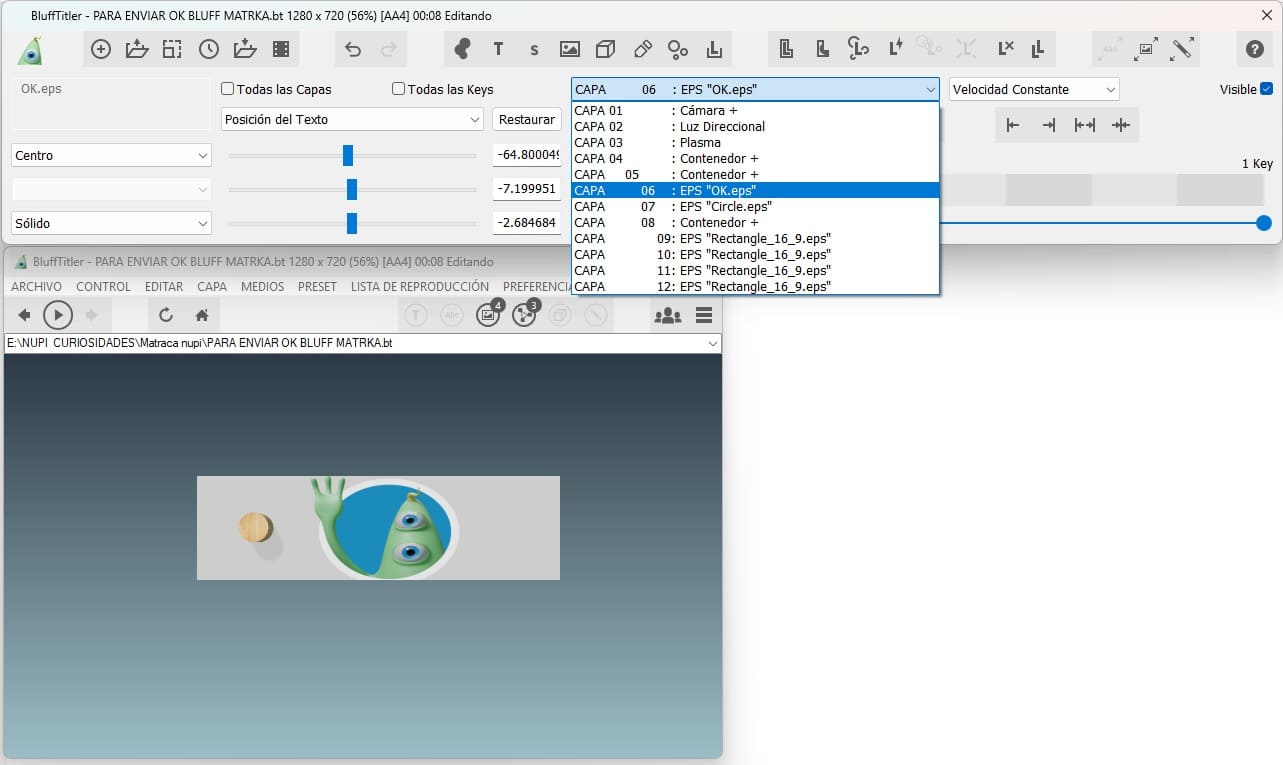Click the picture-with-arrows icon near the help button
This screenshot has height=765, width=1283.
point(1146,48)
